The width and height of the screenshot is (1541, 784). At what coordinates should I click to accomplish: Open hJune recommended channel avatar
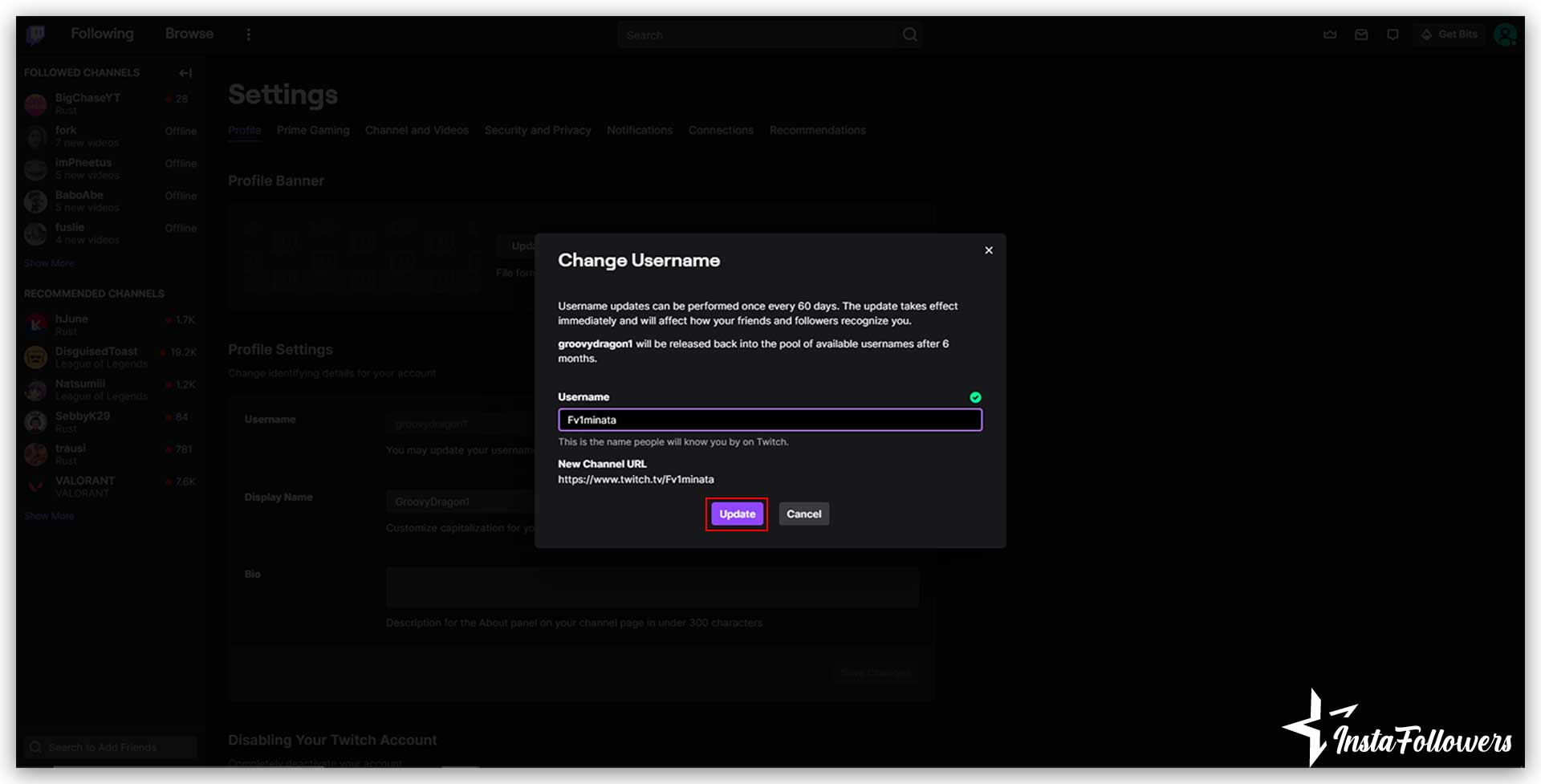[35, 325]
